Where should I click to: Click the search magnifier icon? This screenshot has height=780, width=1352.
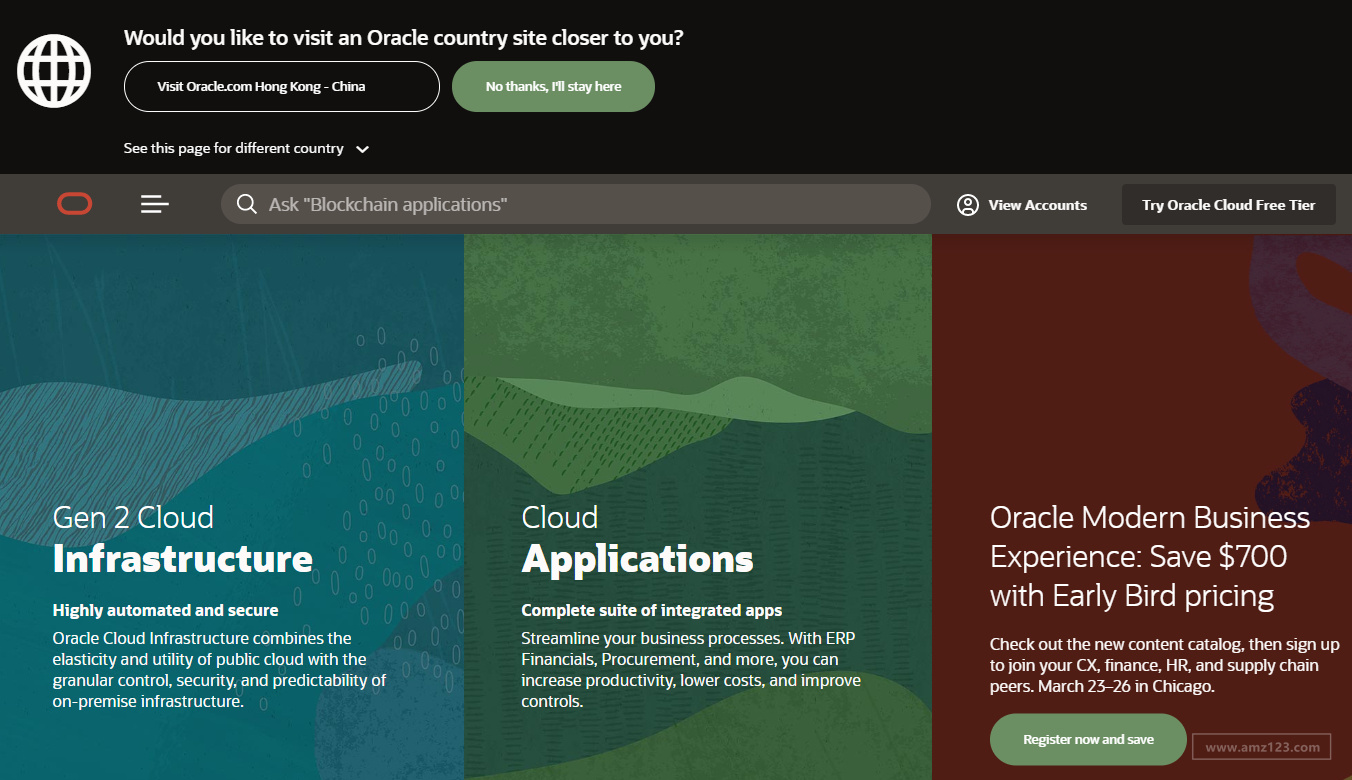pyautogui.click(x=247, y=204)
